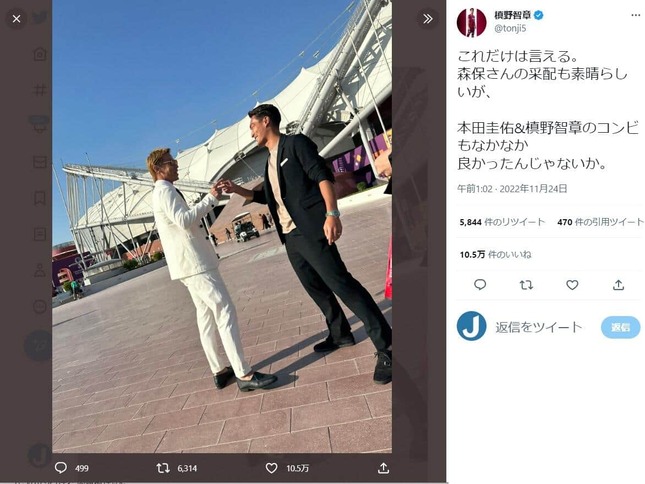
Task: Click the 返信 reply button
Action: click(x=620, y=327)
